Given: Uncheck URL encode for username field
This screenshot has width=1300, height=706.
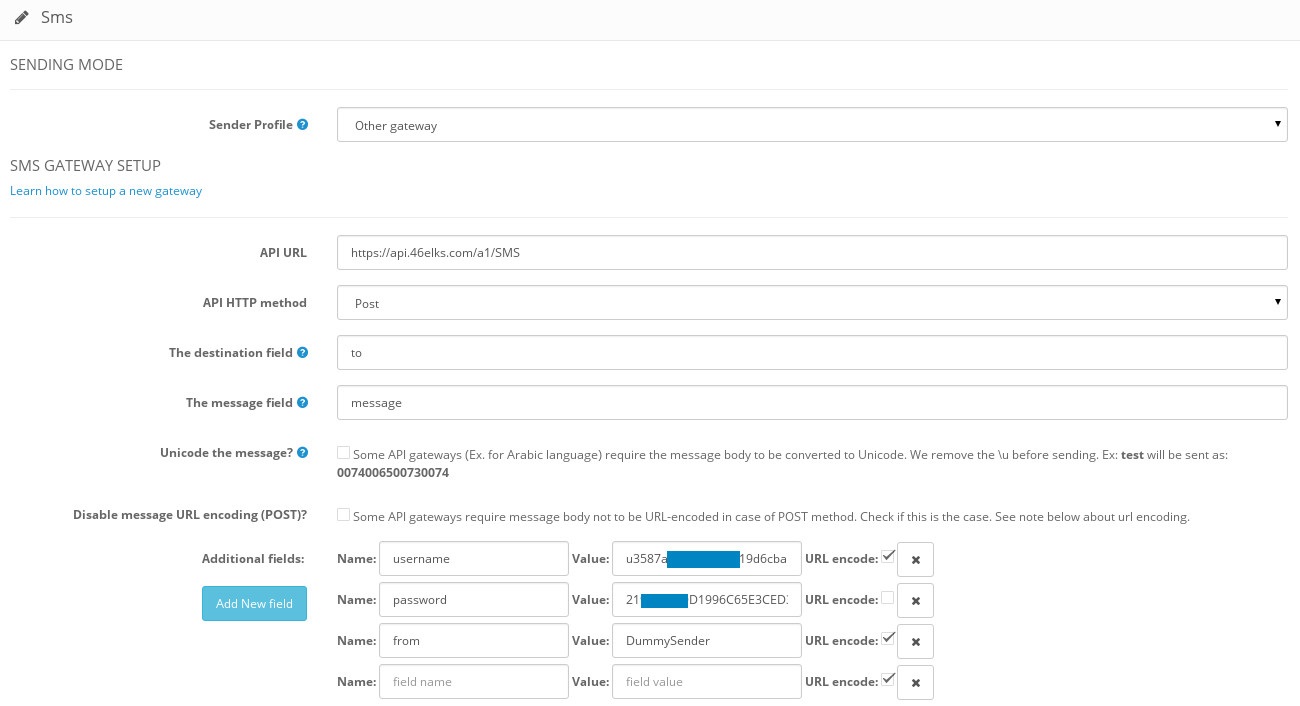Looking at the screenshot, I should click(888, 557).
